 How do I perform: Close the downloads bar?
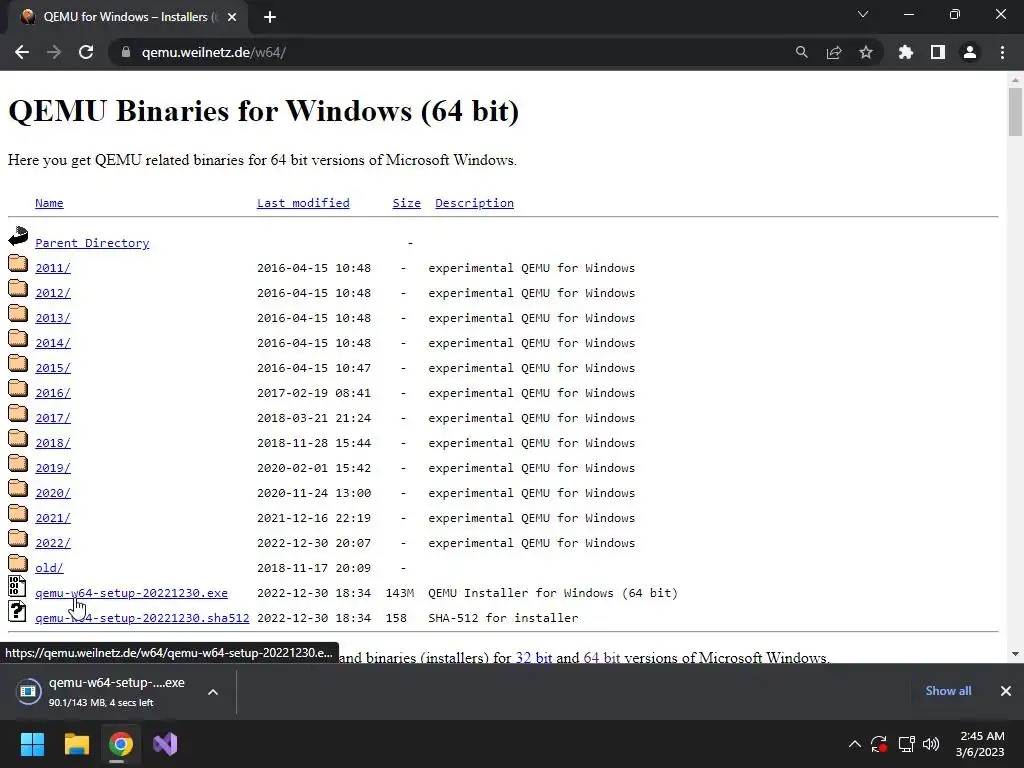pos(1006,691)
